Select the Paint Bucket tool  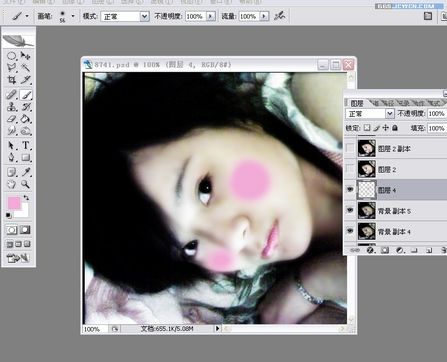coord(25,119)
